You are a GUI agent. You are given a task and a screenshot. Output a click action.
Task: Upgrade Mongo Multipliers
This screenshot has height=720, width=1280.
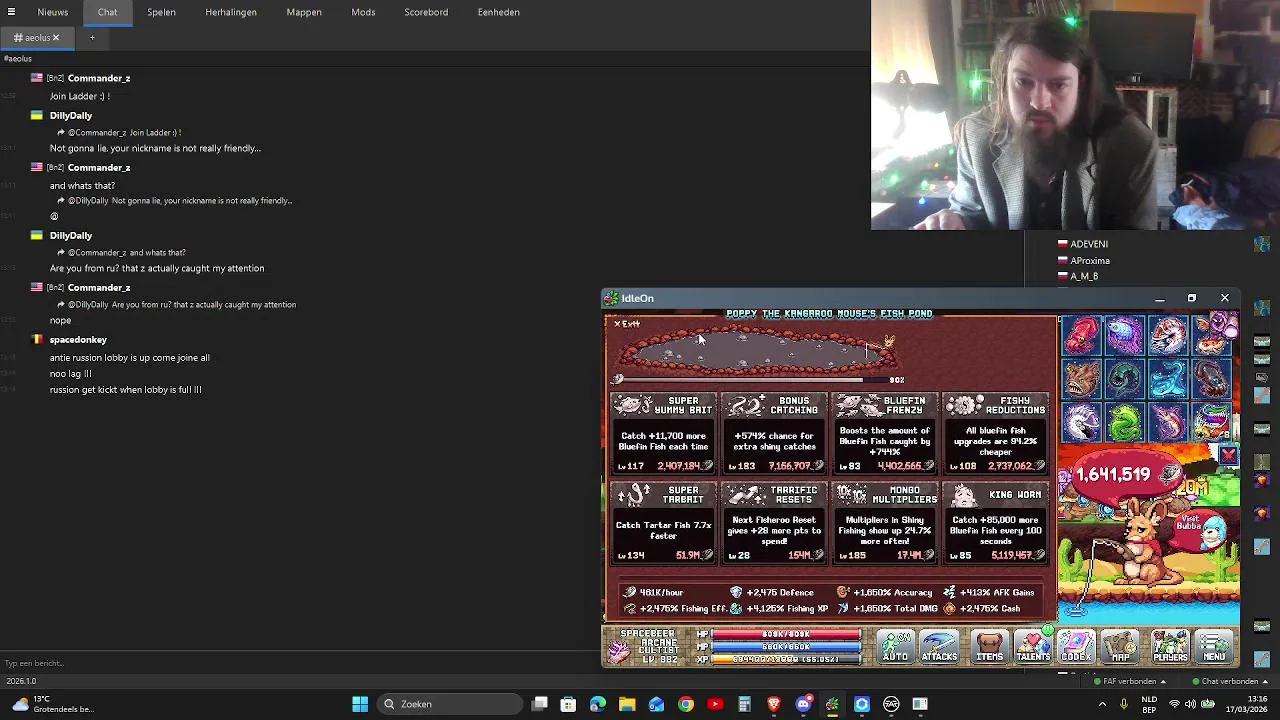885,523
